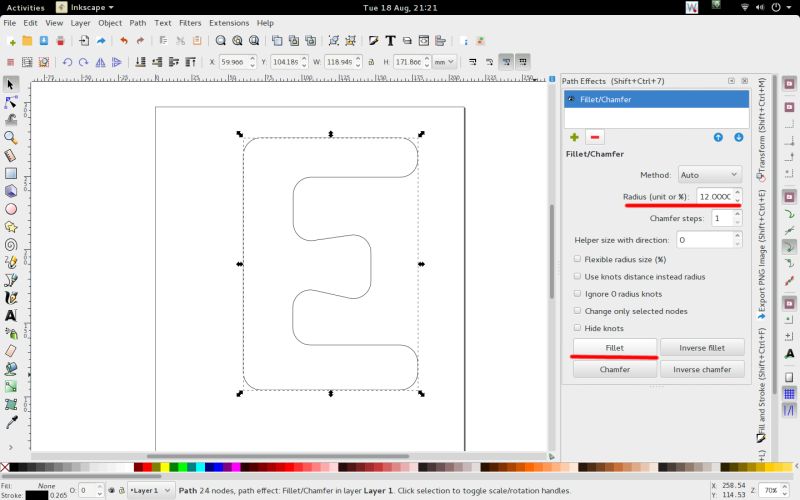
Task: Enable Change only selected nodes checkbox
Action: (577, 311)
